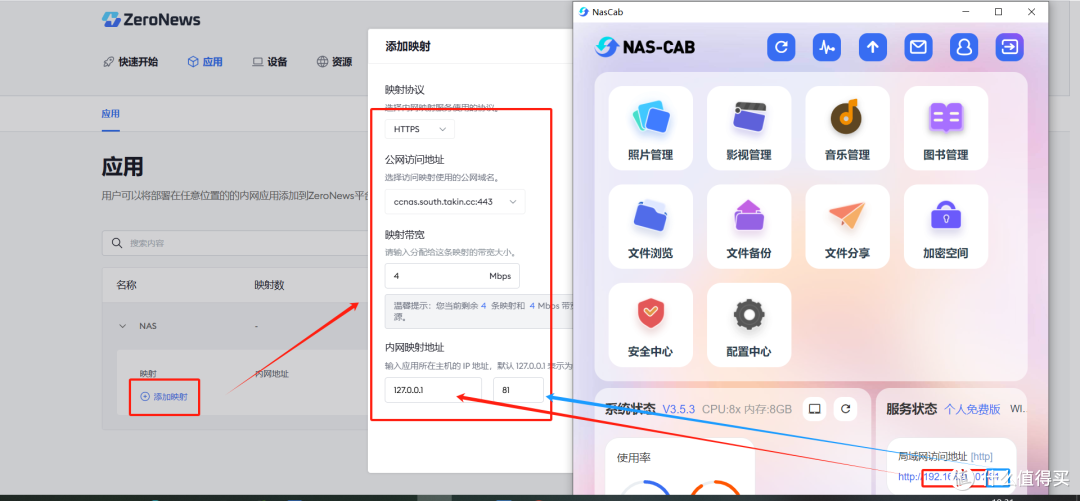Open 资源 in ZeroNews navigation

click(x=335, y=62)
